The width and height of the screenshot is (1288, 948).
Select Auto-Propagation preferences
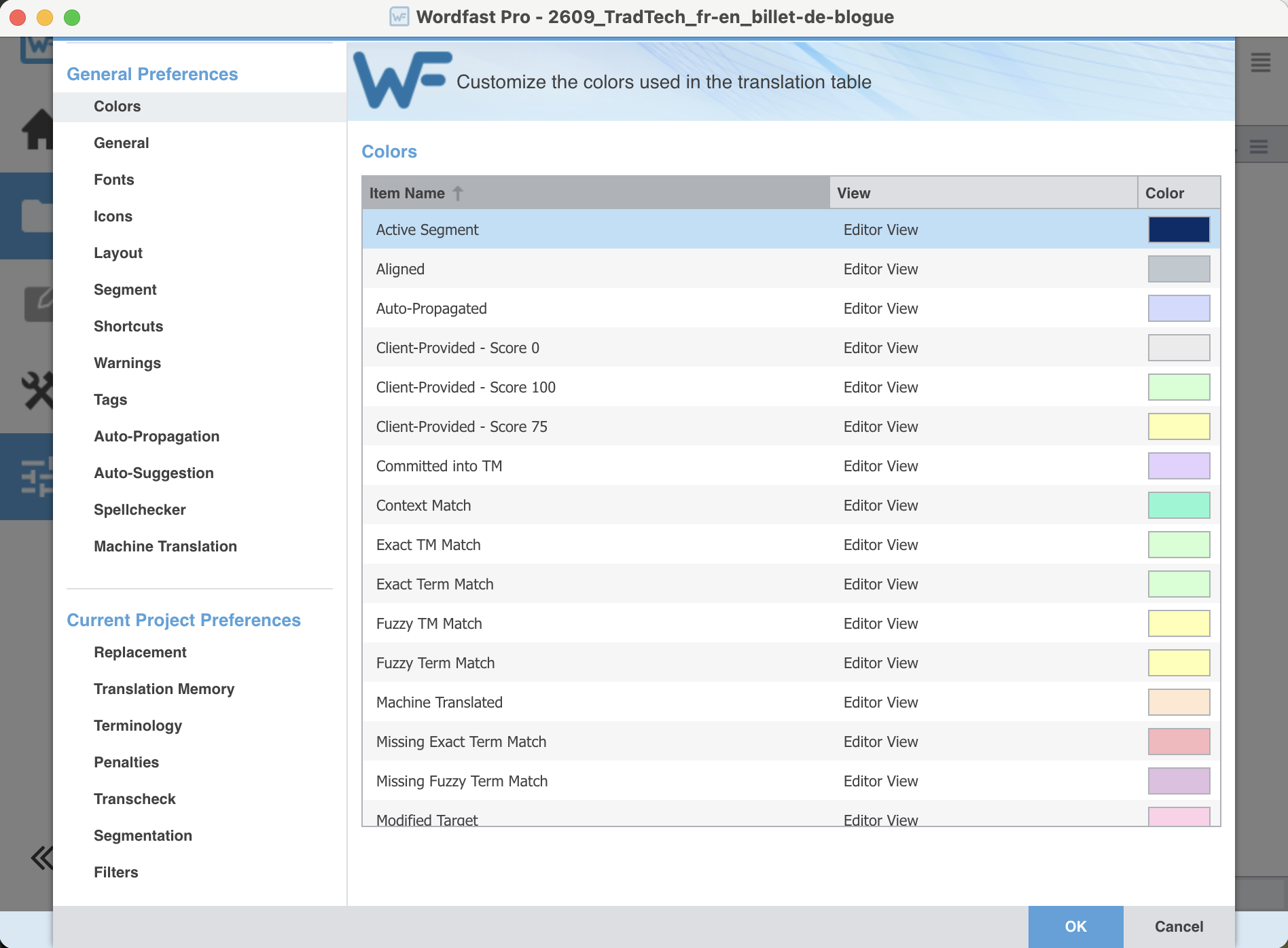coord(156,437)
